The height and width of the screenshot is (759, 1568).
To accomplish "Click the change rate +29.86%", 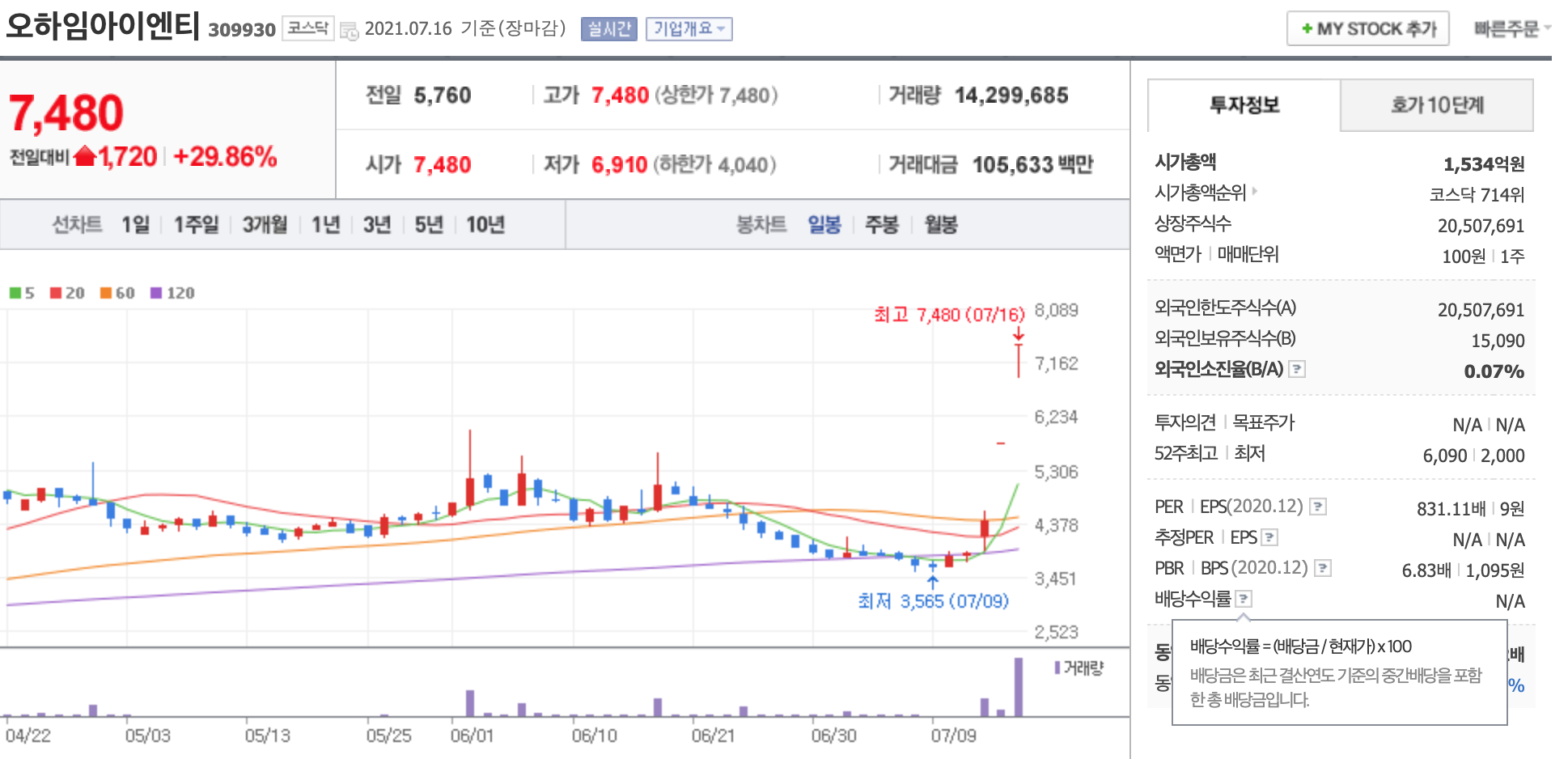I will (225, 157).
